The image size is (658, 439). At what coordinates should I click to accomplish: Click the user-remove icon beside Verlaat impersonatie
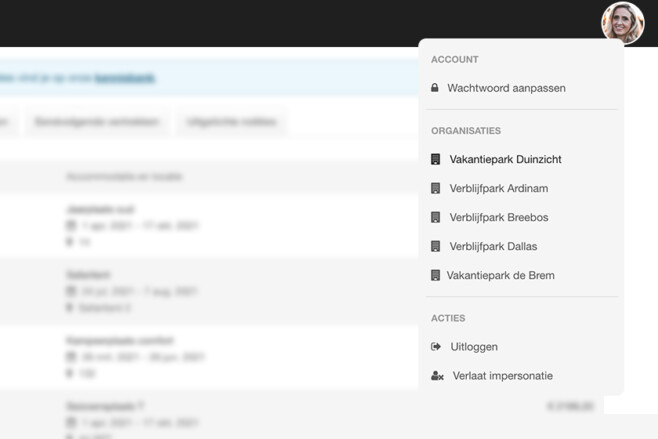pos(437,376)
